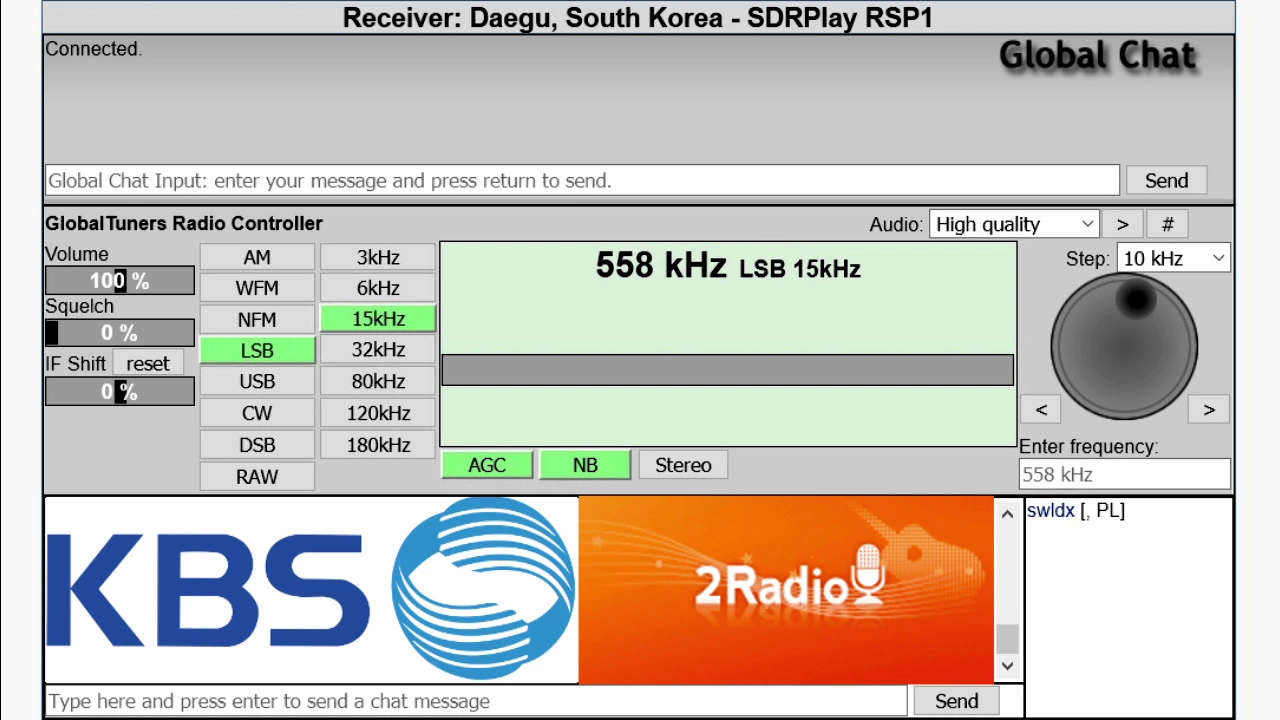Click the chat scrollbar thumb
Image resolution: width=1280 pixels, height=720 pixels.
[1007, 638]
